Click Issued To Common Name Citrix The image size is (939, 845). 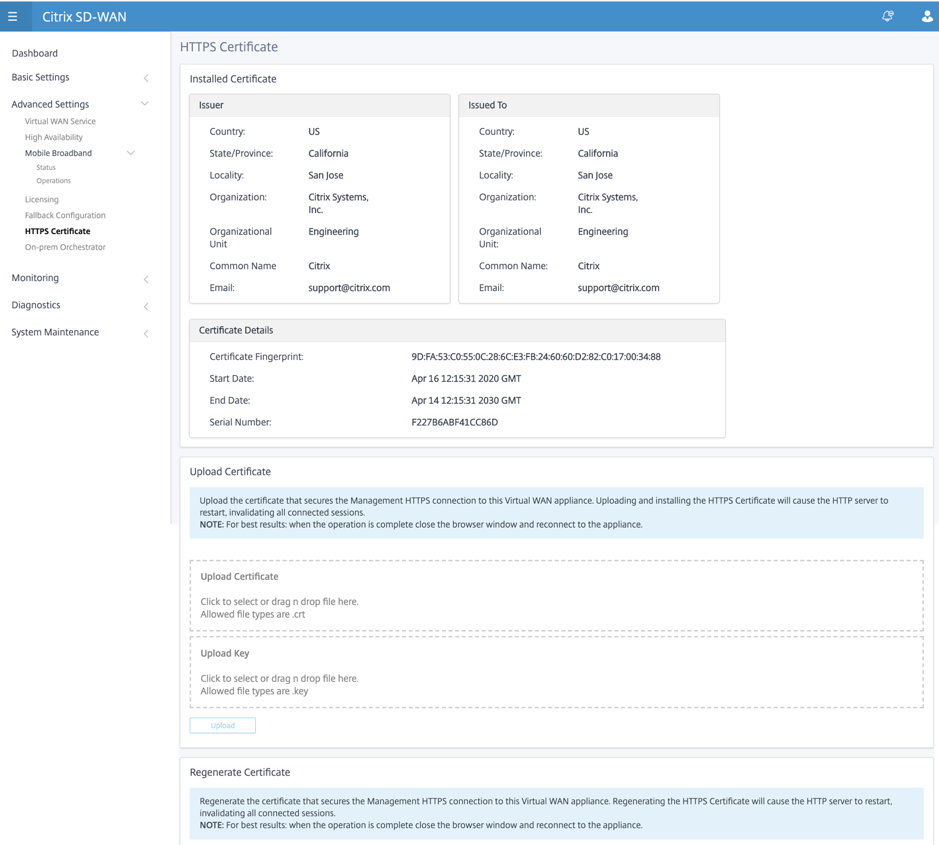[x=589, y=266]
